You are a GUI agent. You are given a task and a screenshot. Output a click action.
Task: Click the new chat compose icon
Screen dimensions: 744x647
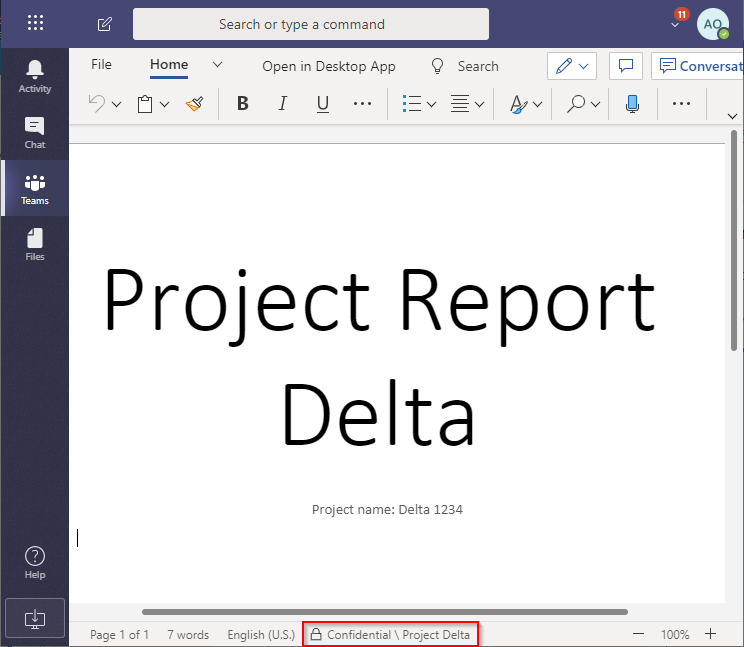coord(105,24)
